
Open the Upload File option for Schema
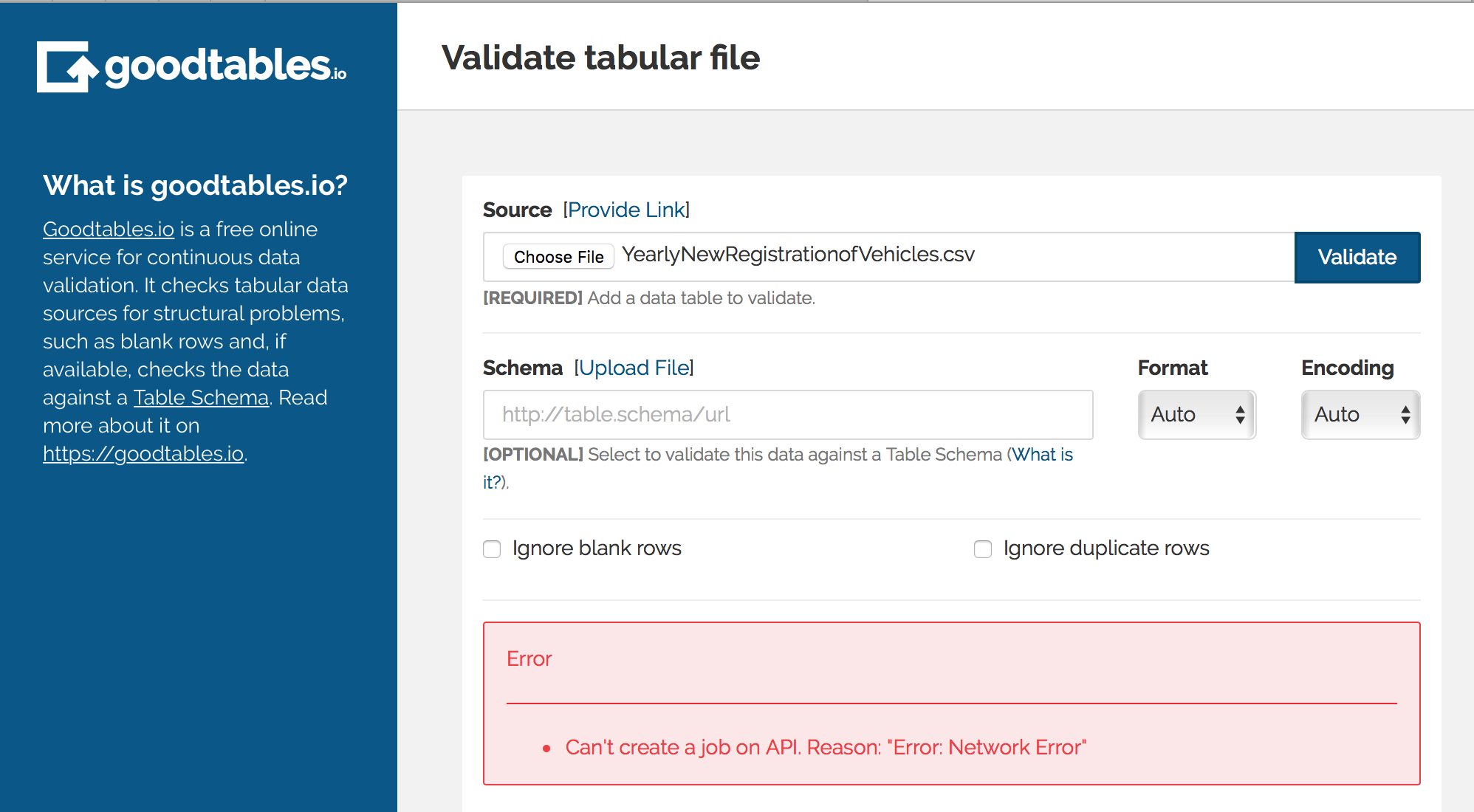click(x=634, y=367)
